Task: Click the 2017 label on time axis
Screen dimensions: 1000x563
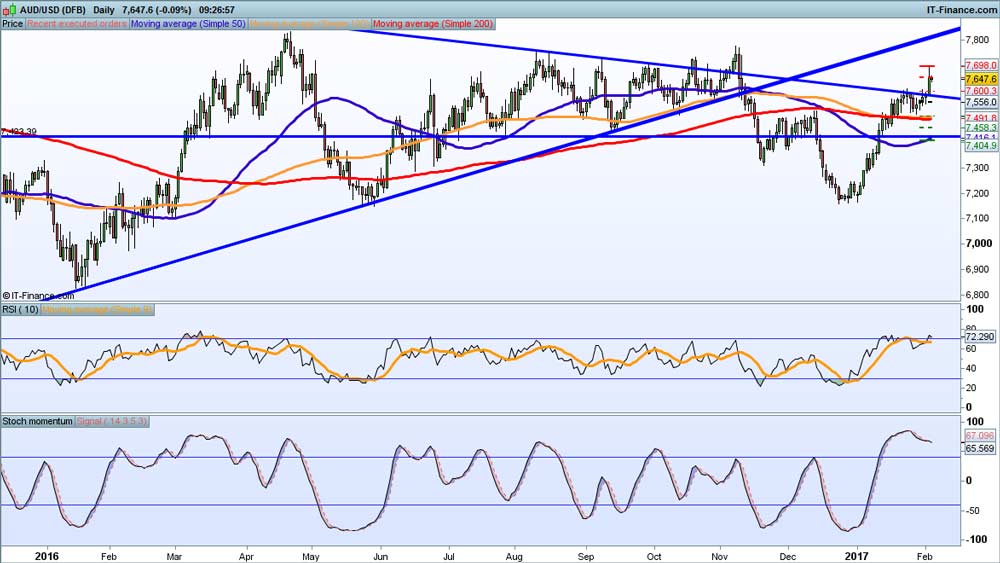Action: [855, 556]
